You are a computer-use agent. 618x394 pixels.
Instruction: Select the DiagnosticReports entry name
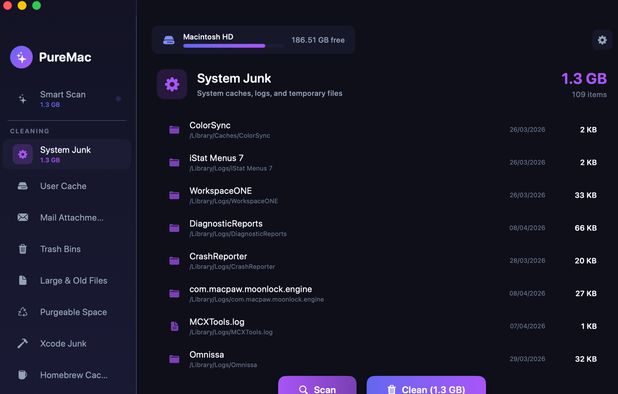226,223
